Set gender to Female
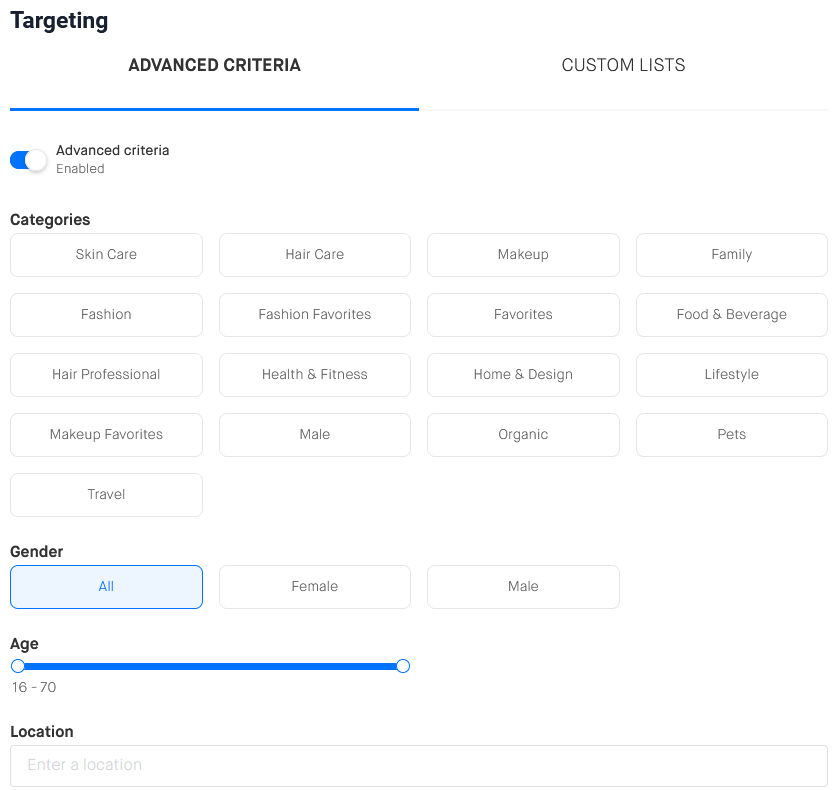 tap(314, 587)
